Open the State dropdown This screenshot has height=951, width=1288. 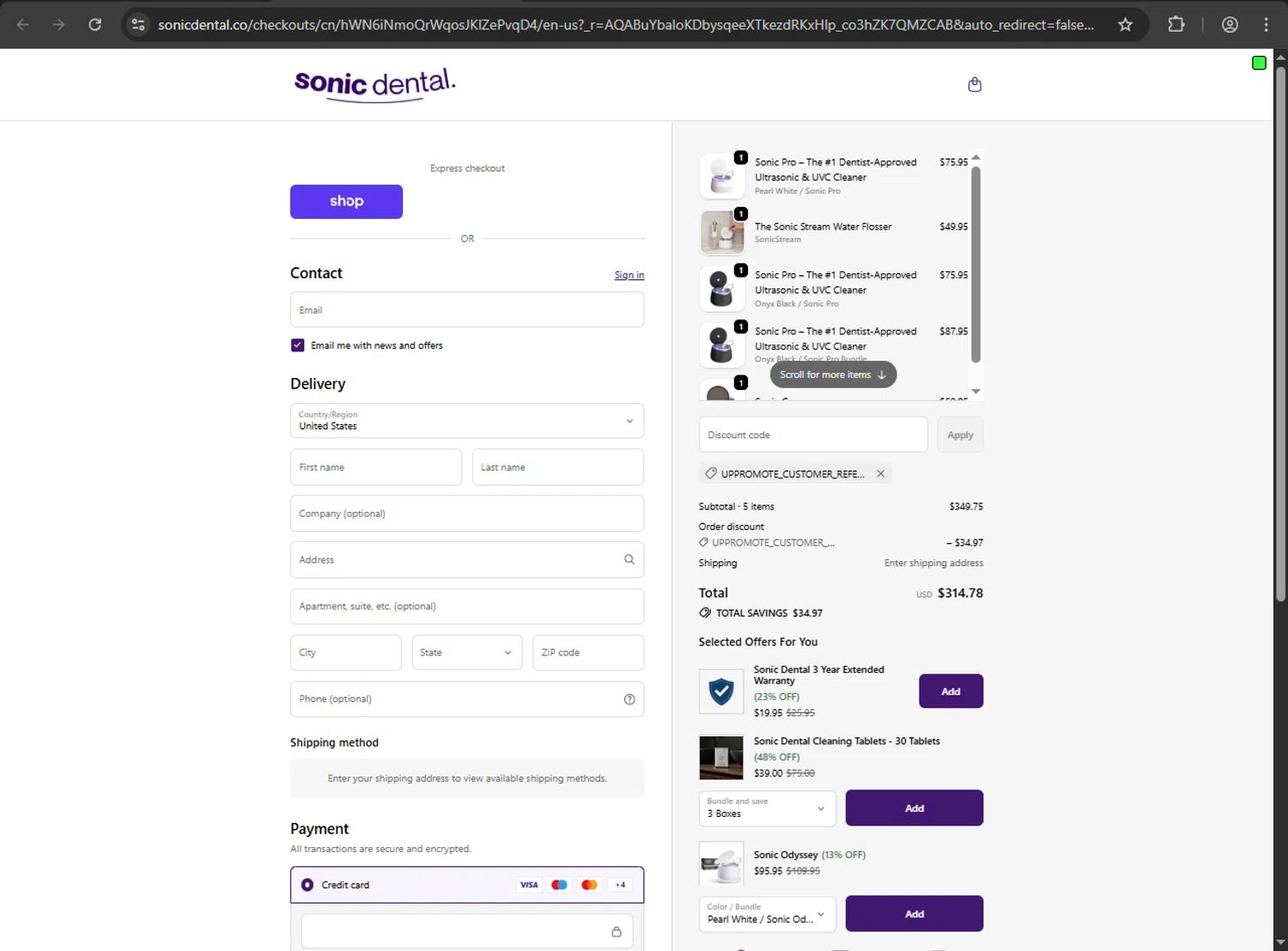coord(467,653)
